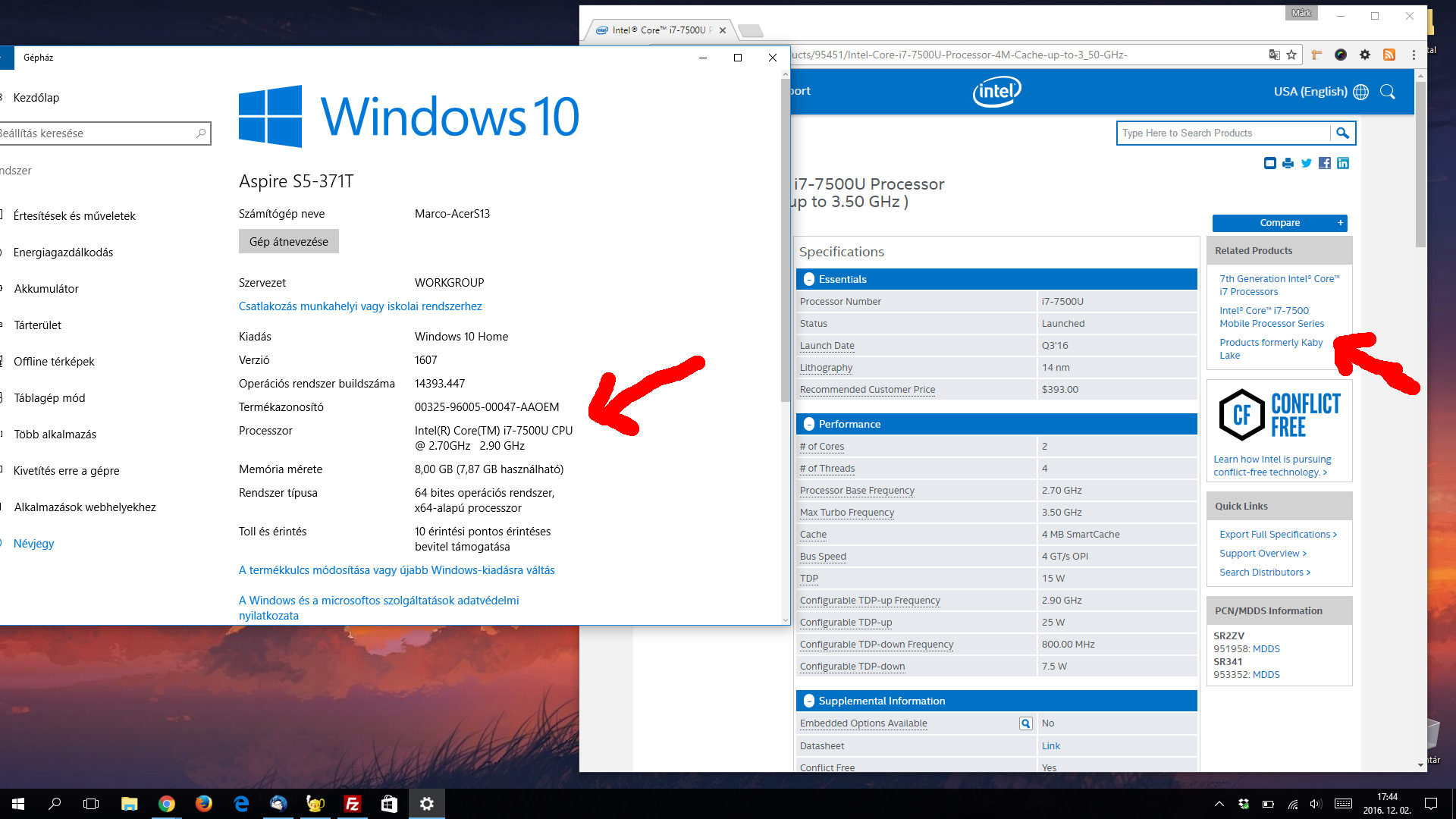Click the Datasheet Link in Supplemental Information
The image size is (1456, 819).
[x=1050, y=746]
